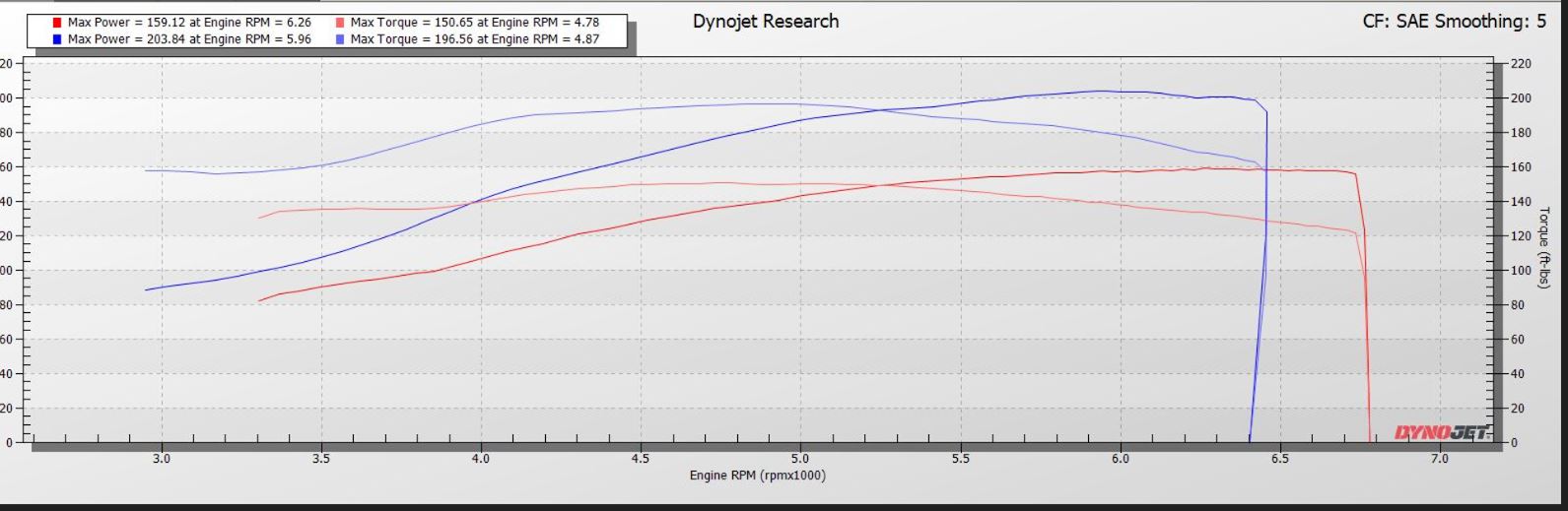Click the 5.0 tick label on RPM axis
This screenshot has height=511, width=1568.
(800, 459)
